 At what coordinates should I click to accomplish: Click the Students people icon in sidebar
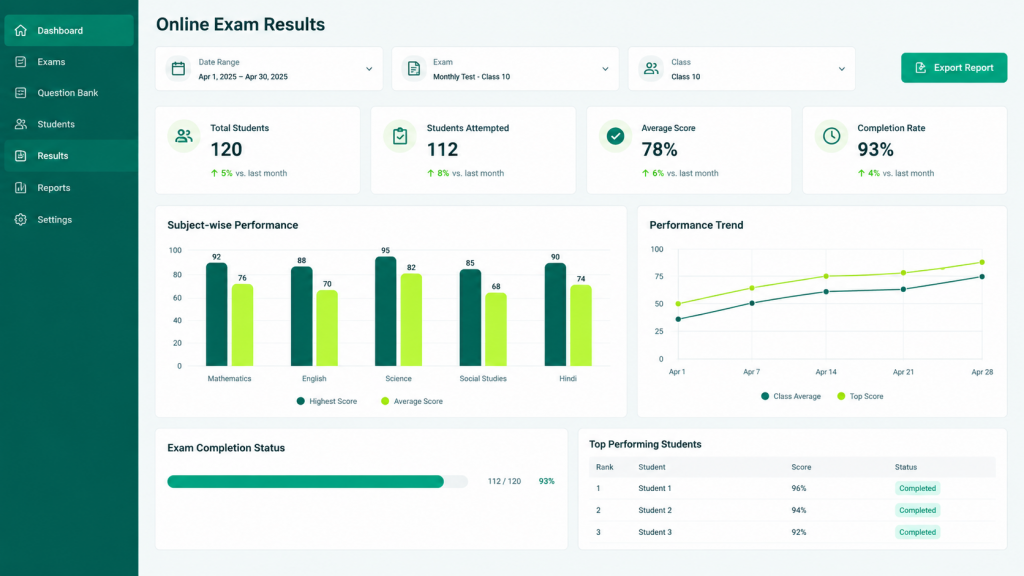21,124
